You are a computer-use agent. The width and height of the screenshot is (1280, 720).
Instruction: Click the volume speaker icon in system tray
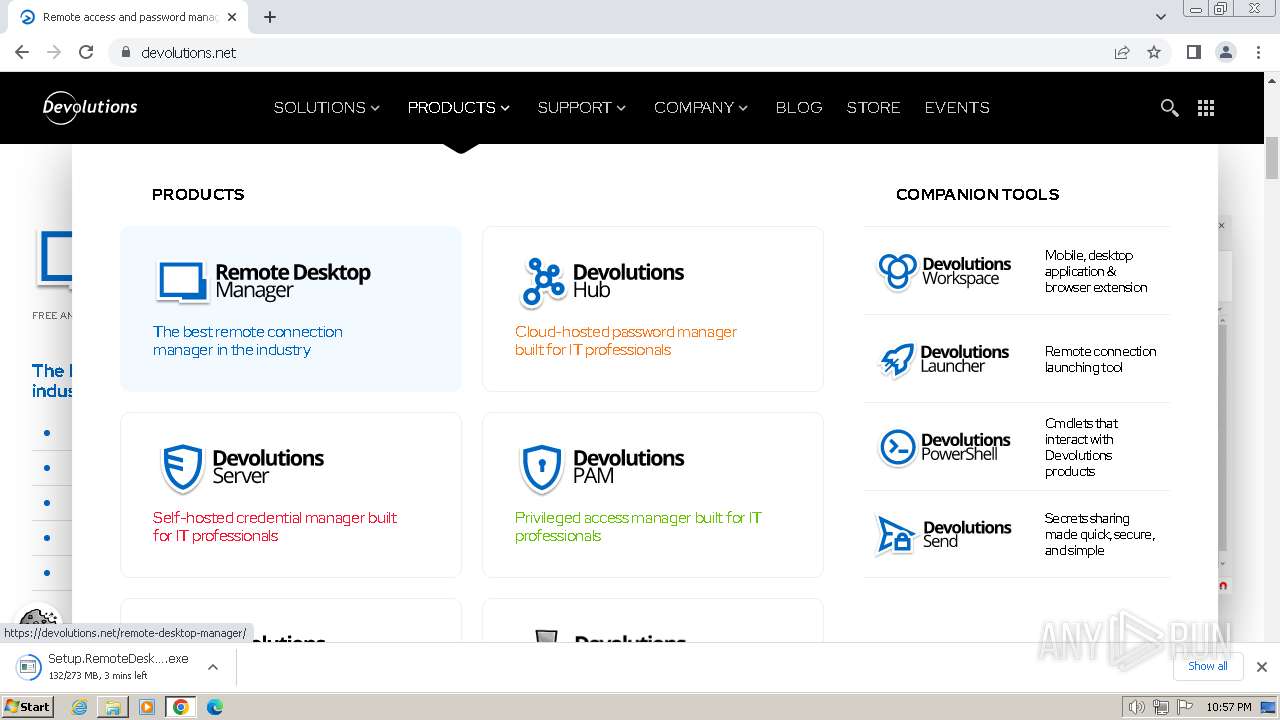coord(1137,707)
